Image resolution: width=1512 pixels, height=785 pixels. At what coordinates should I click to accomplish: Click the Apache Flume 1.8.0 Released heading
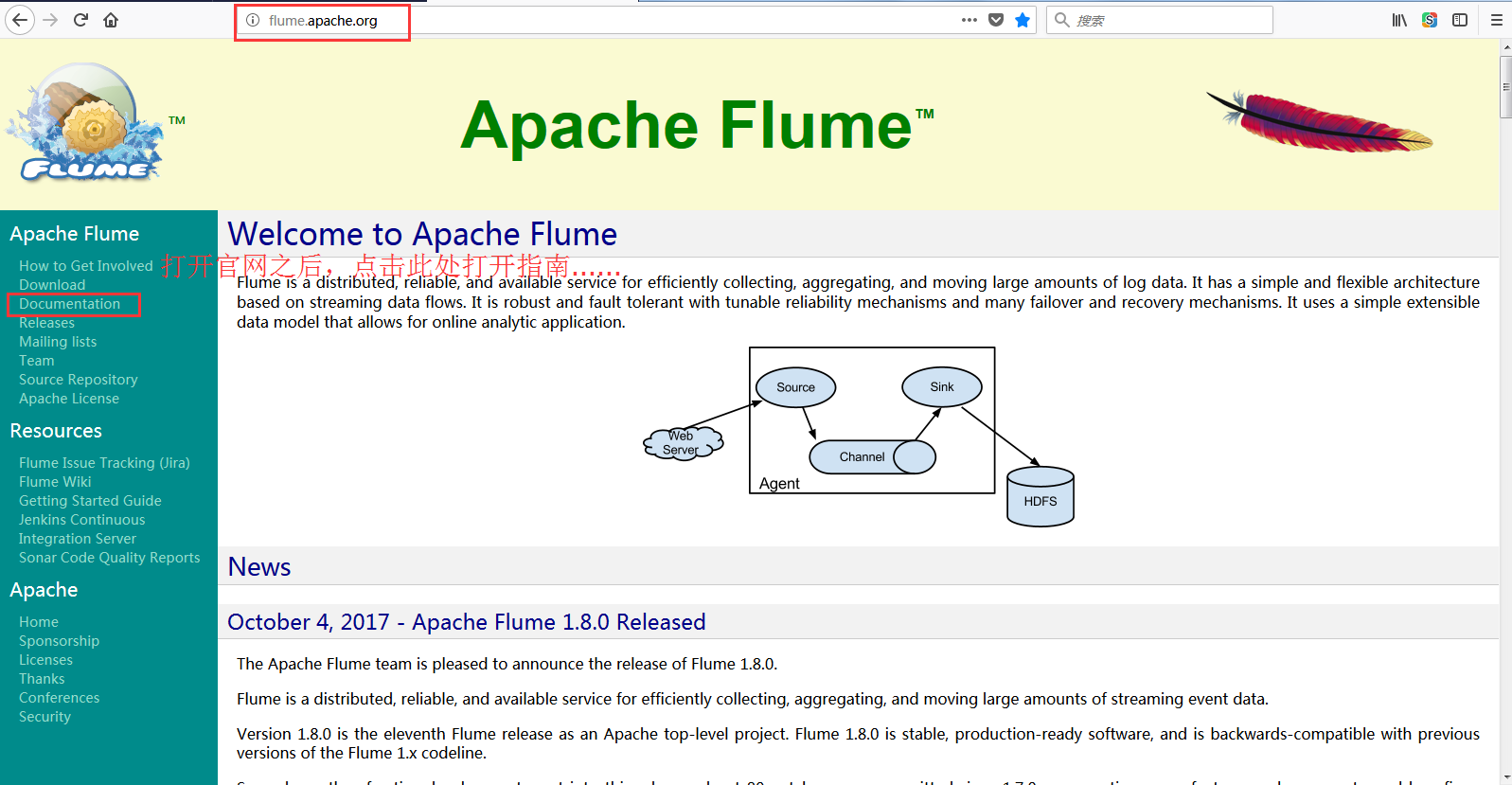coord(467,622)
